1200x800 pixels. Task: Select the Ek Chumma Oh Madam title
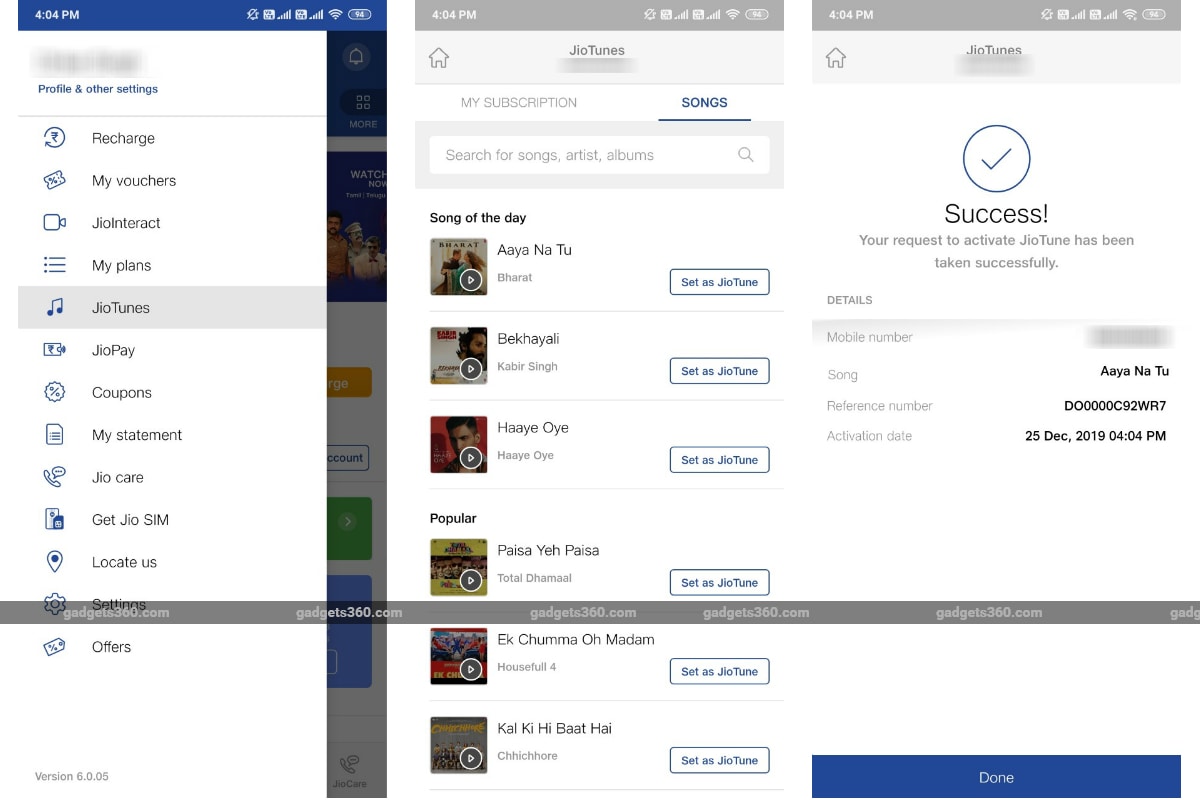tap(576, 639)
